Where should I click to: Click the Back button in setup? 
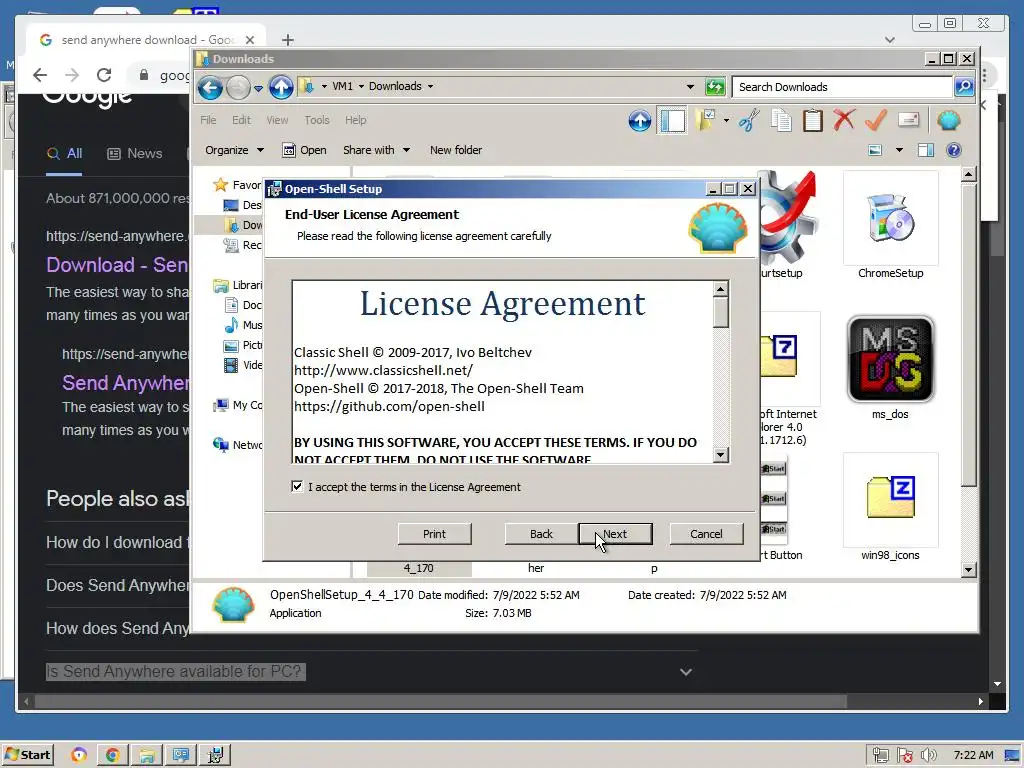pyautogui.click(x=541, y=534)
